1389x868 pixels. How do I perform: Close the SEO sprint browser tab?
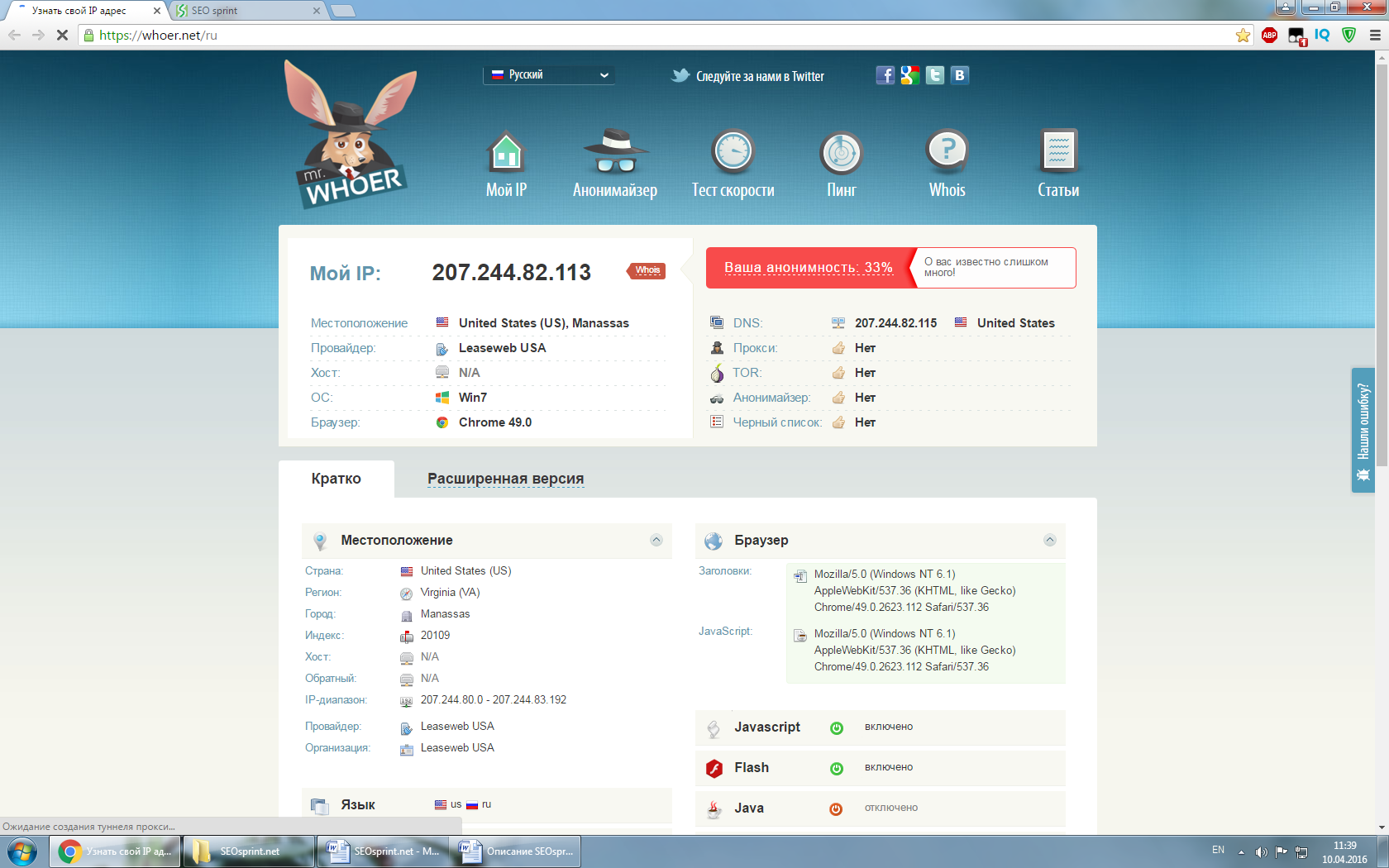click(x=317, y=11)
